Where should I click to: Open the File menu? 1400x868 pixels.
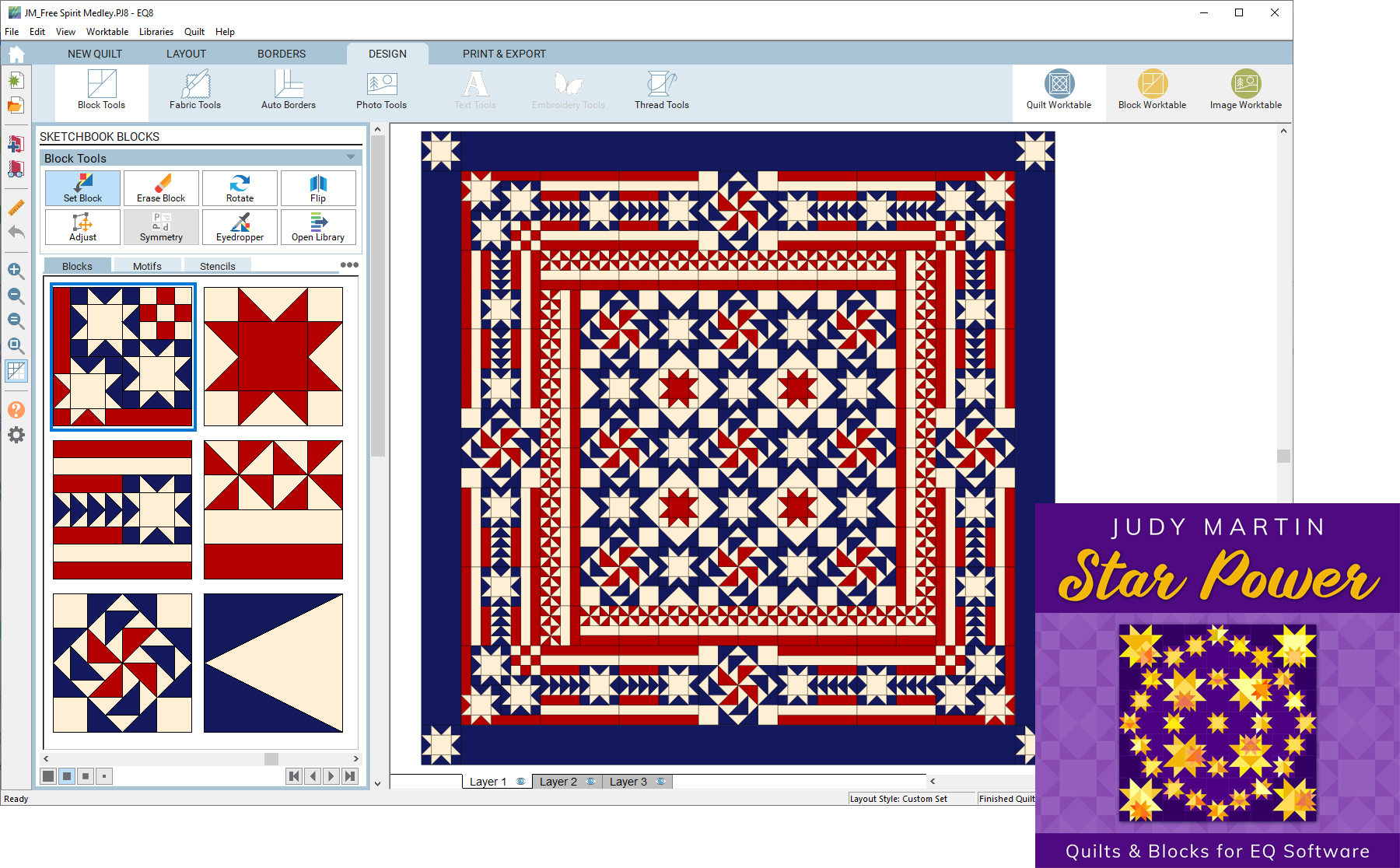[12, 32]
